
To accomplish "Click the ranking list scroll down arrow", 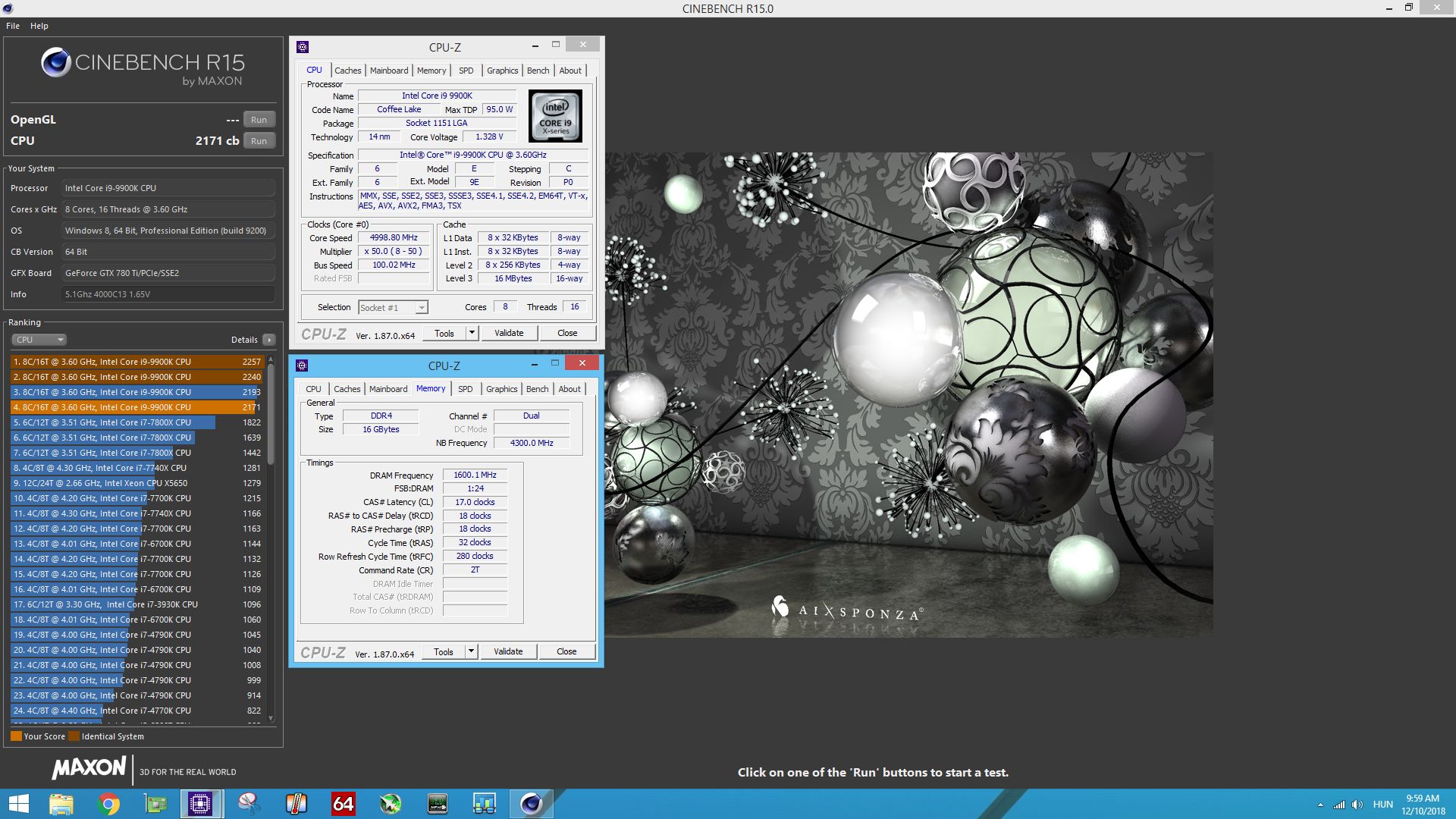I will (x=271, y=718).
